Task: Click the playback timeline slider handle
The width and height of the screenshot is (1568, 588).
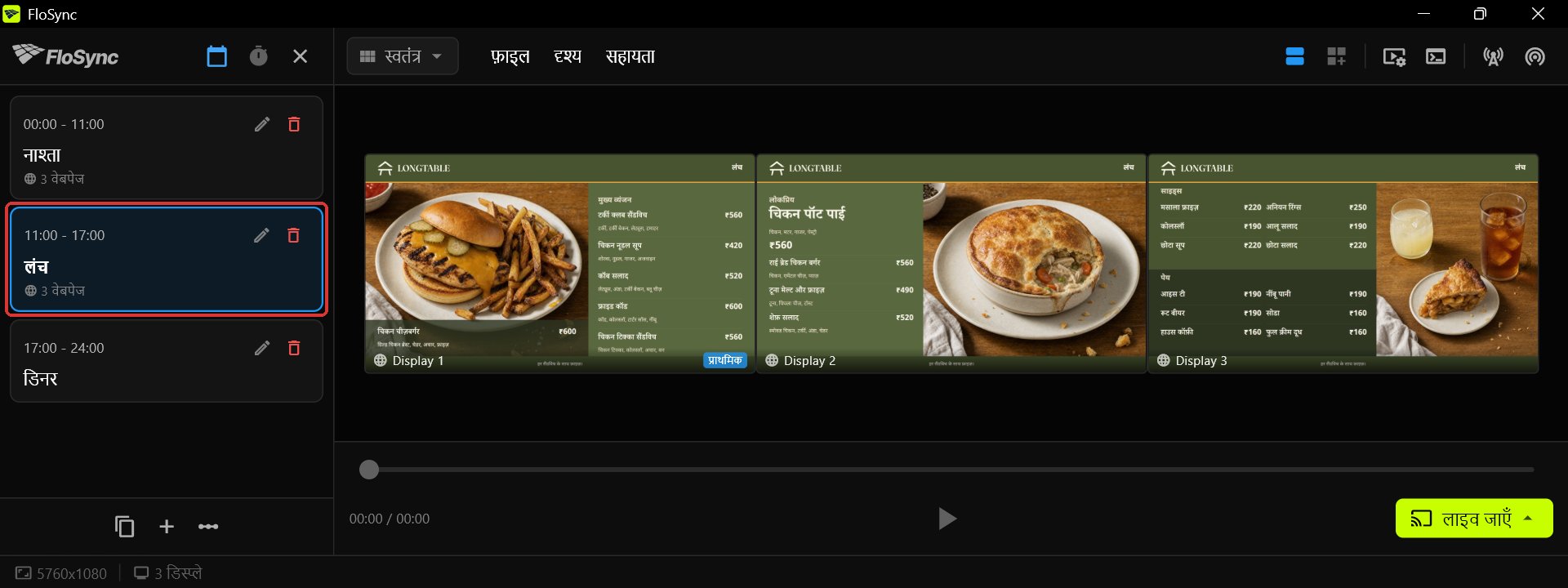Action: click(369, 470)
